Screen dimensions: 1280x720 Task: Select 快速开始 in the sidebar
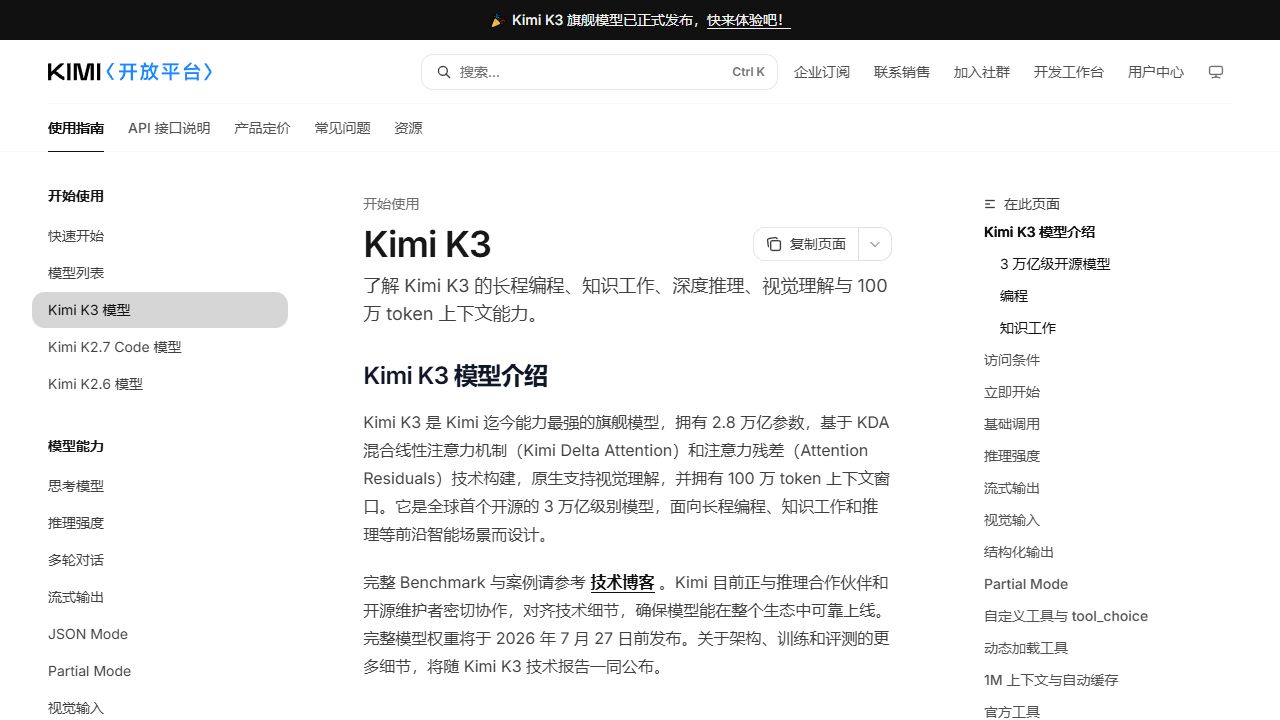(x=76, y=236)
